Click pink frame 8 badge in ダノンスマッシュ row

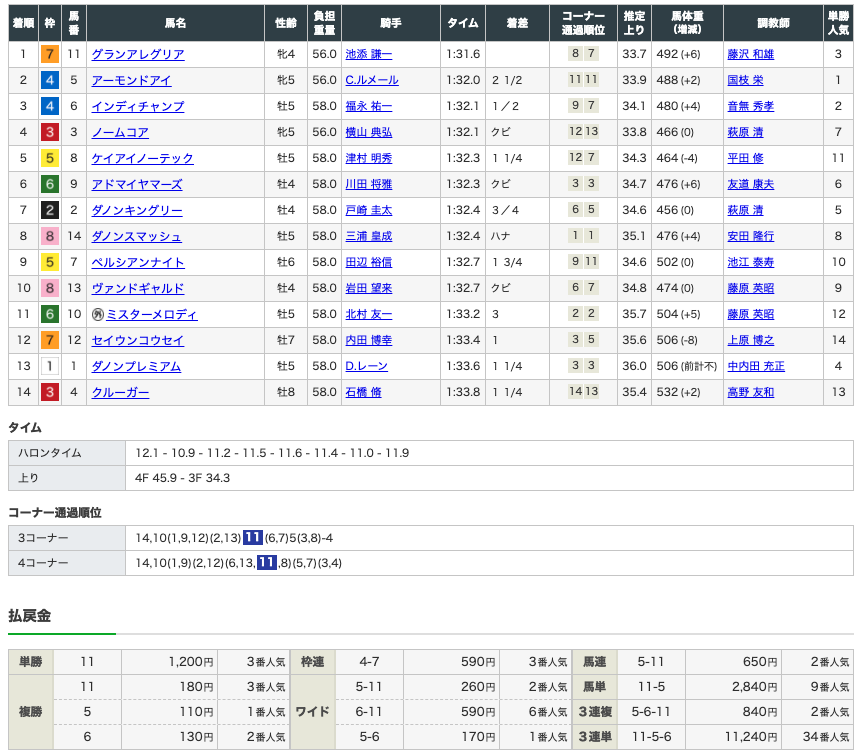[50, 236]
